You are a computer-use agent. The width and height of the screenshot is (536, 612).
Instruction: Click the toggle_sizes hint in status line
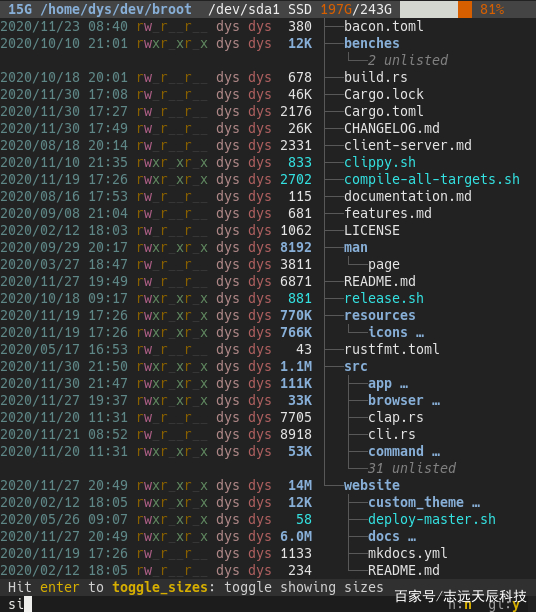pos(160,587)
